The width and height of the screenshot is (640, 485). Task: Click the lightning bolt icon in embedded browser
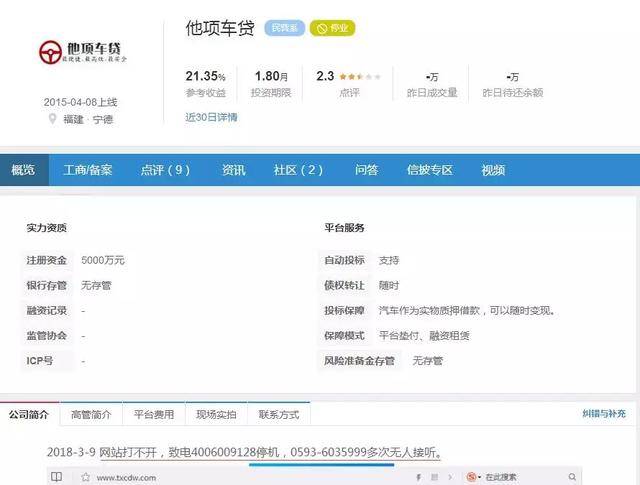[x=418, y=477]
